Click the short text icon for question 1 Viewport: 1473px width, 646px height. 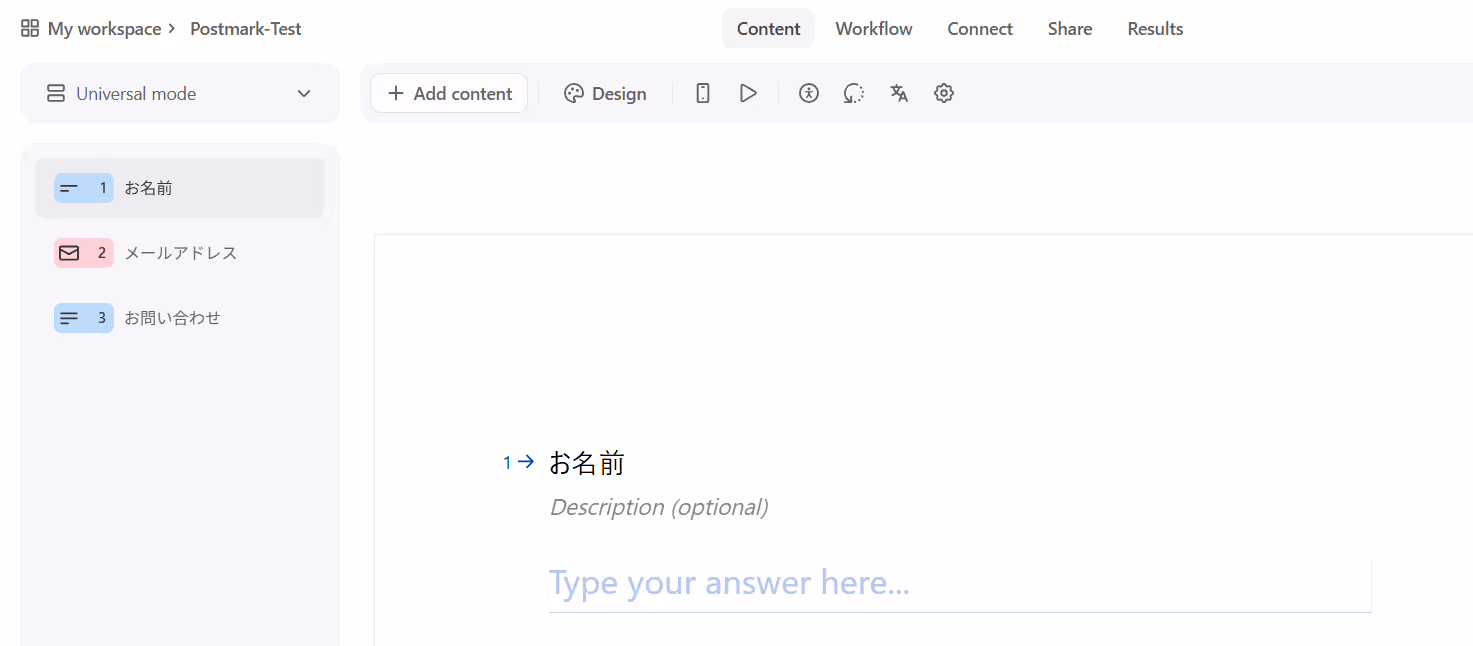[x=69, y=188]
